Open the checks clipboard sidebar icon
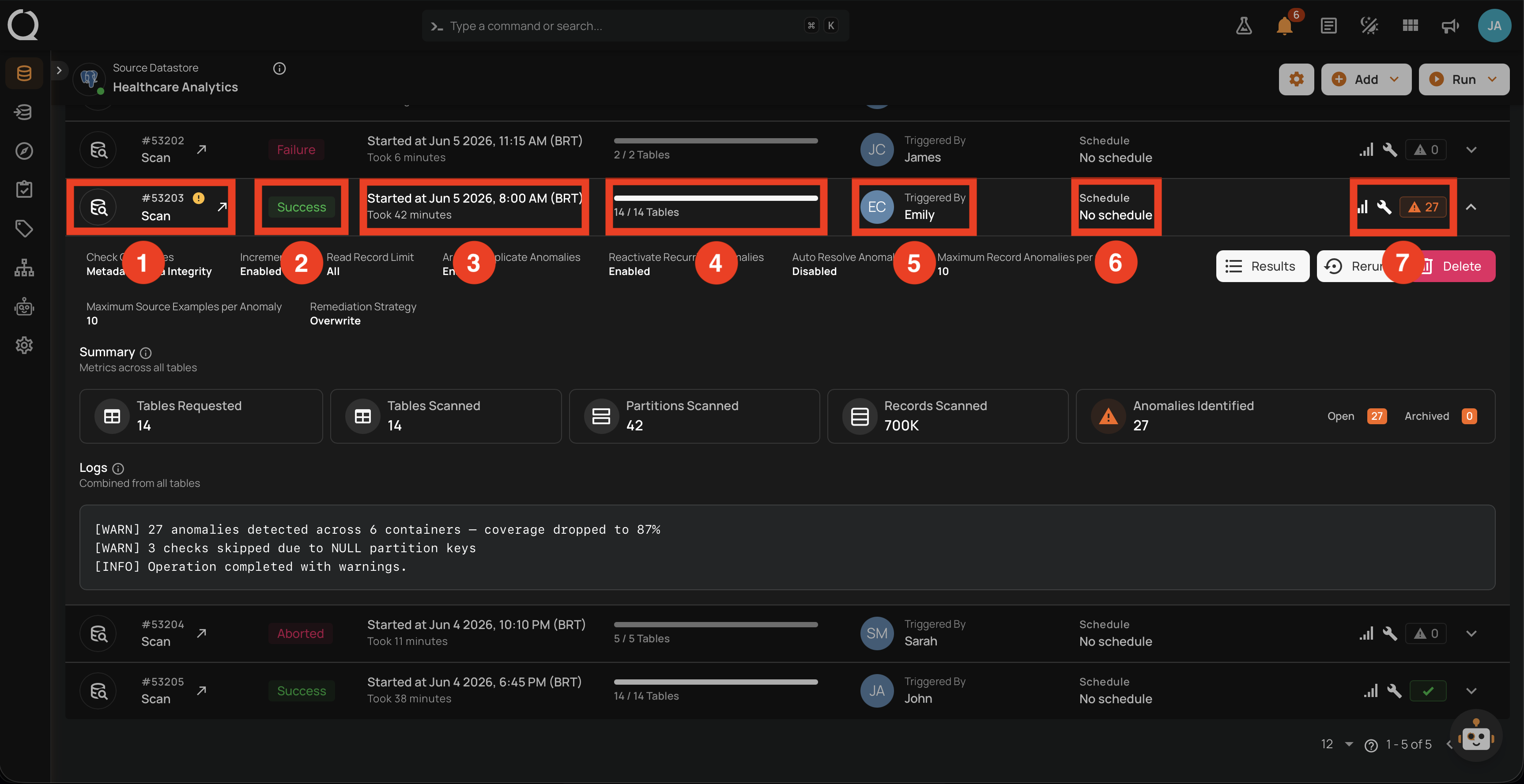 point(24,189)
